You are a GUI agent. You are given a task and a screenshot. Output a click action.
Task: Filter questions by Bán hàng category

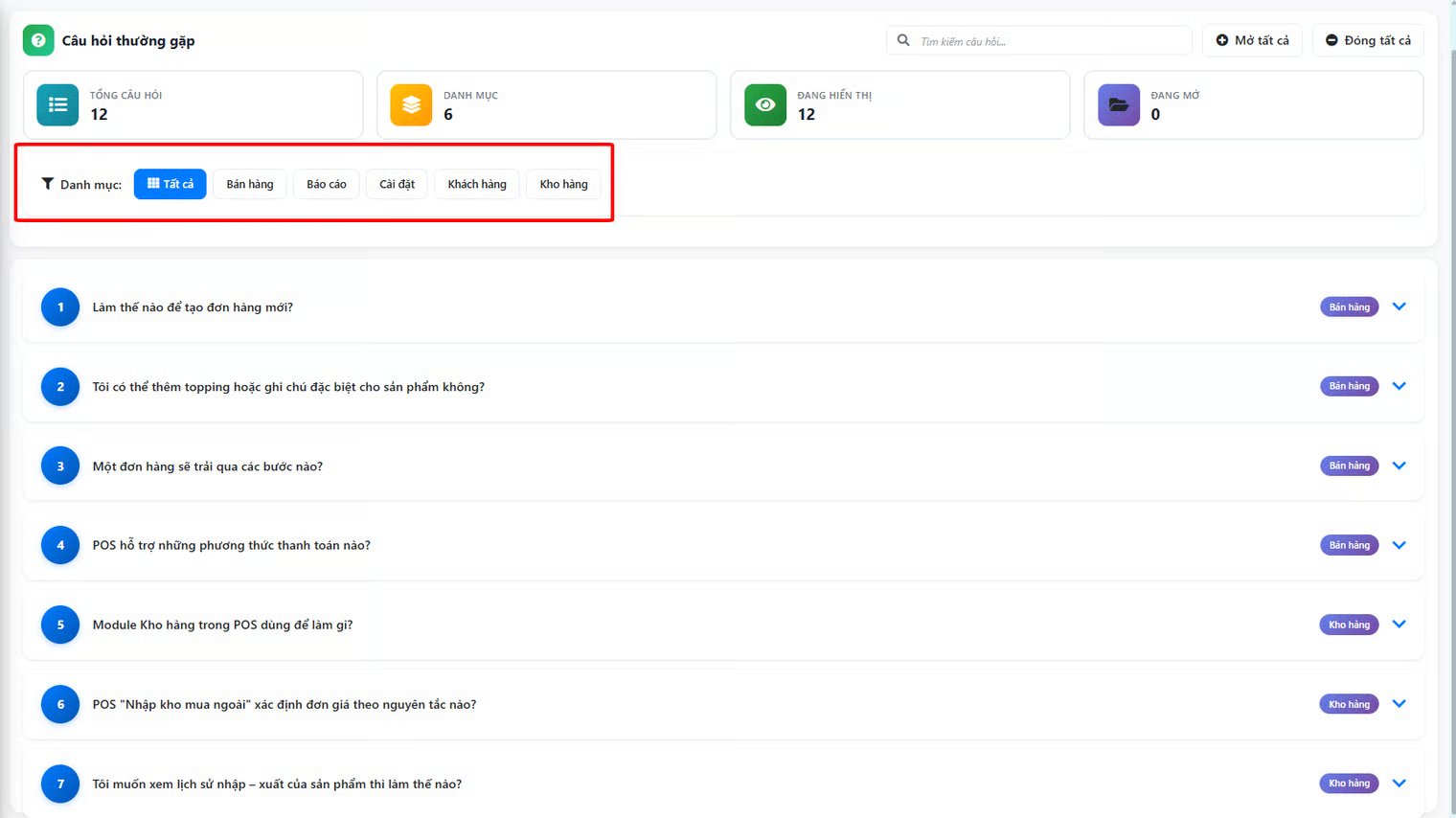[x=250, y=184]
